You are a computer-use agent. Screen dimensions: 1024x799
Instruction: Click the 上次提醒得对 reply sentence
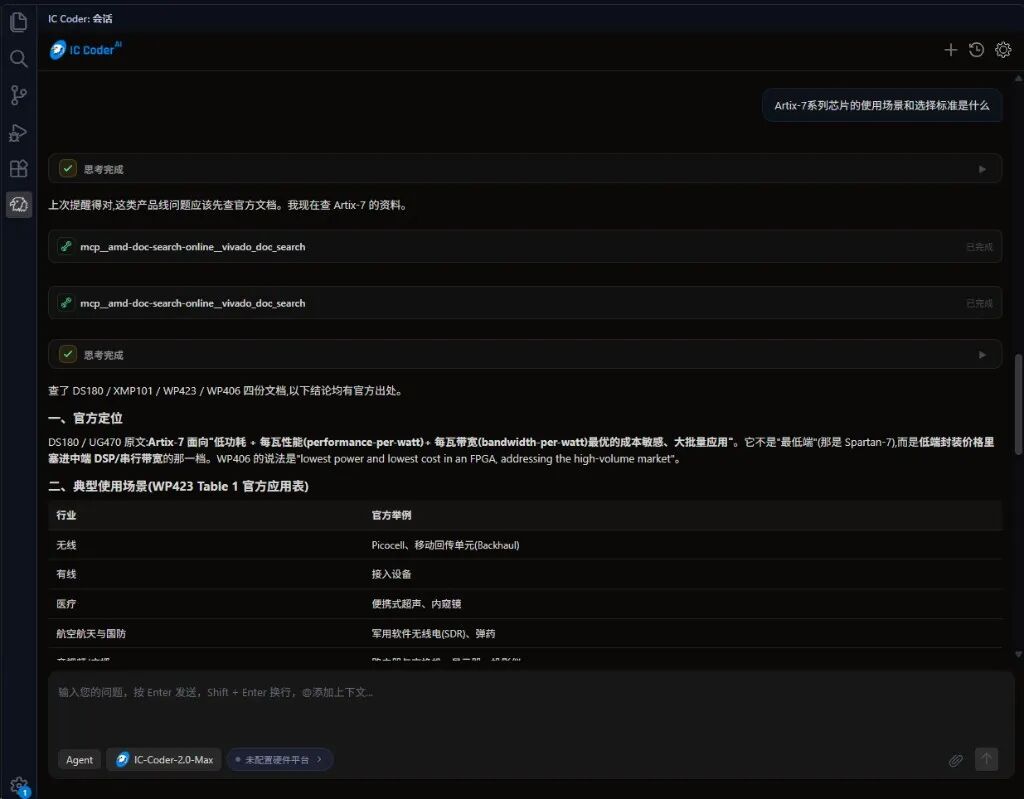[x=229, y=205]
